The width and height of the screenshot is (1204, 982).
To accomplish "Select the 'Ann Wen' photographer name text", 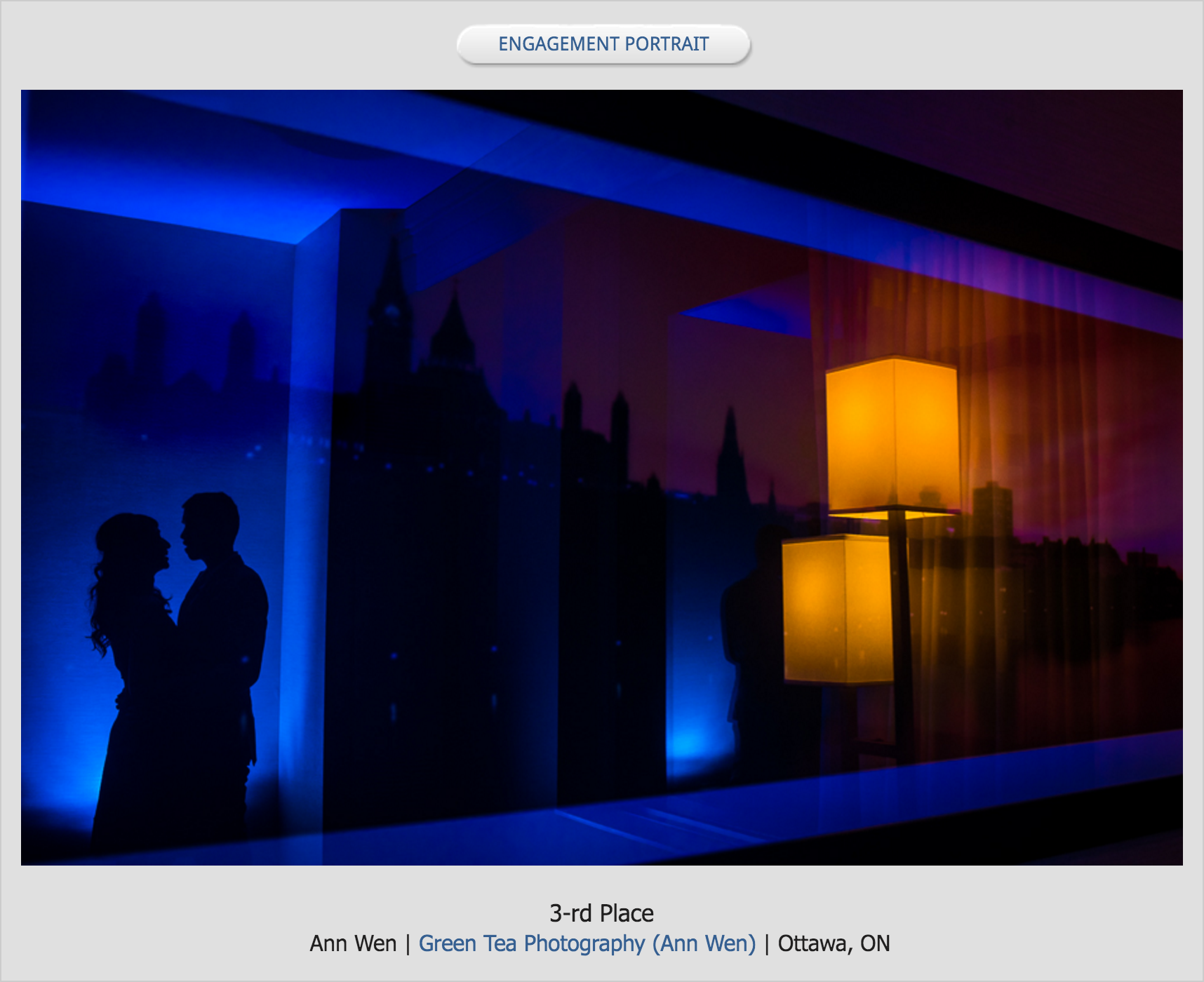I will pyautogui.click(x=354, y=943).
